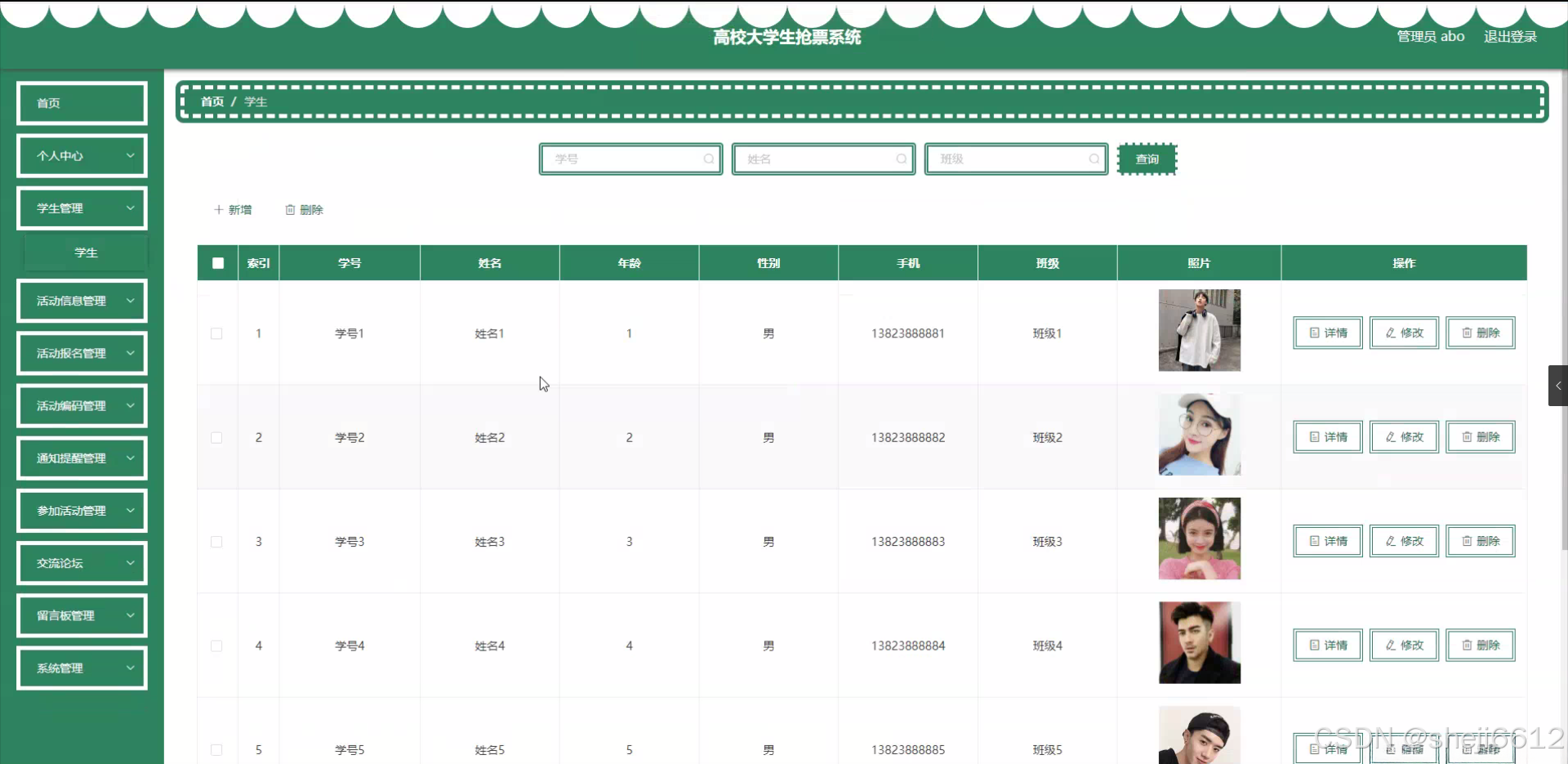Click 修改 for 姓名3
The image size is (1568, 764).
1404,541
